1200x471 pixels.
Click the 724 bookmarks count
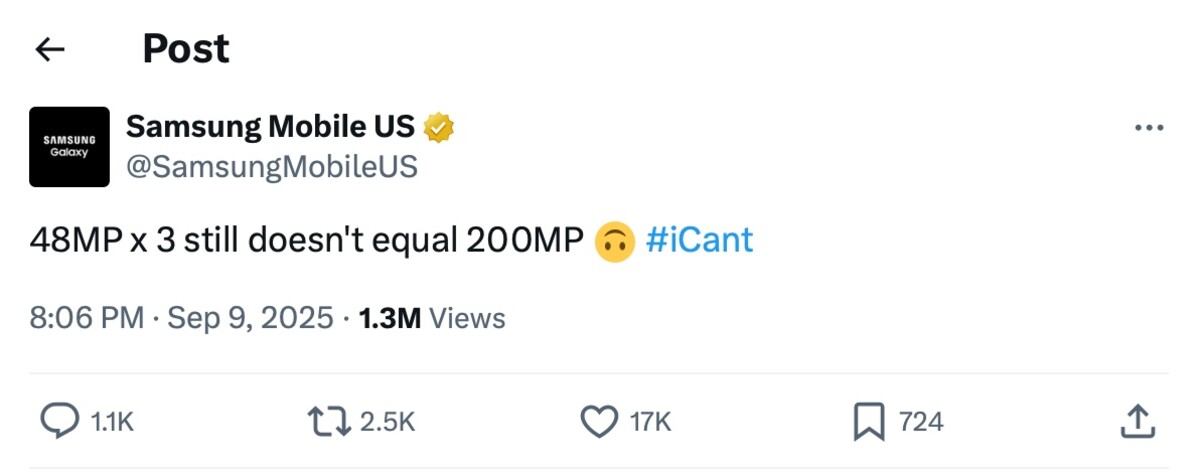click(x=921, y=422)
